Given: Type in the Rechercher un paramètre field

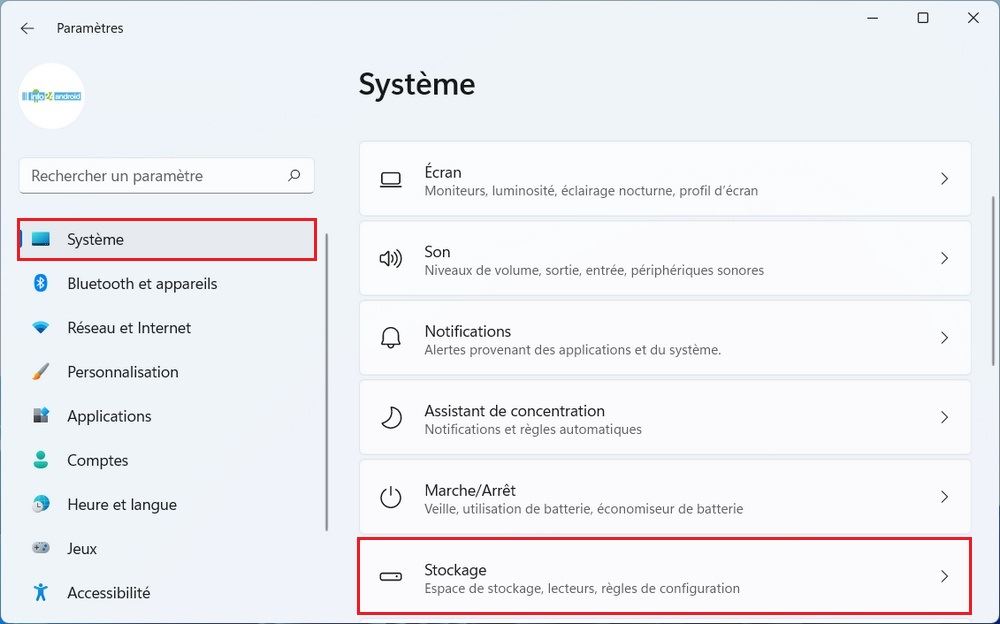Looking at the screenshot, I should coord(150,176).
